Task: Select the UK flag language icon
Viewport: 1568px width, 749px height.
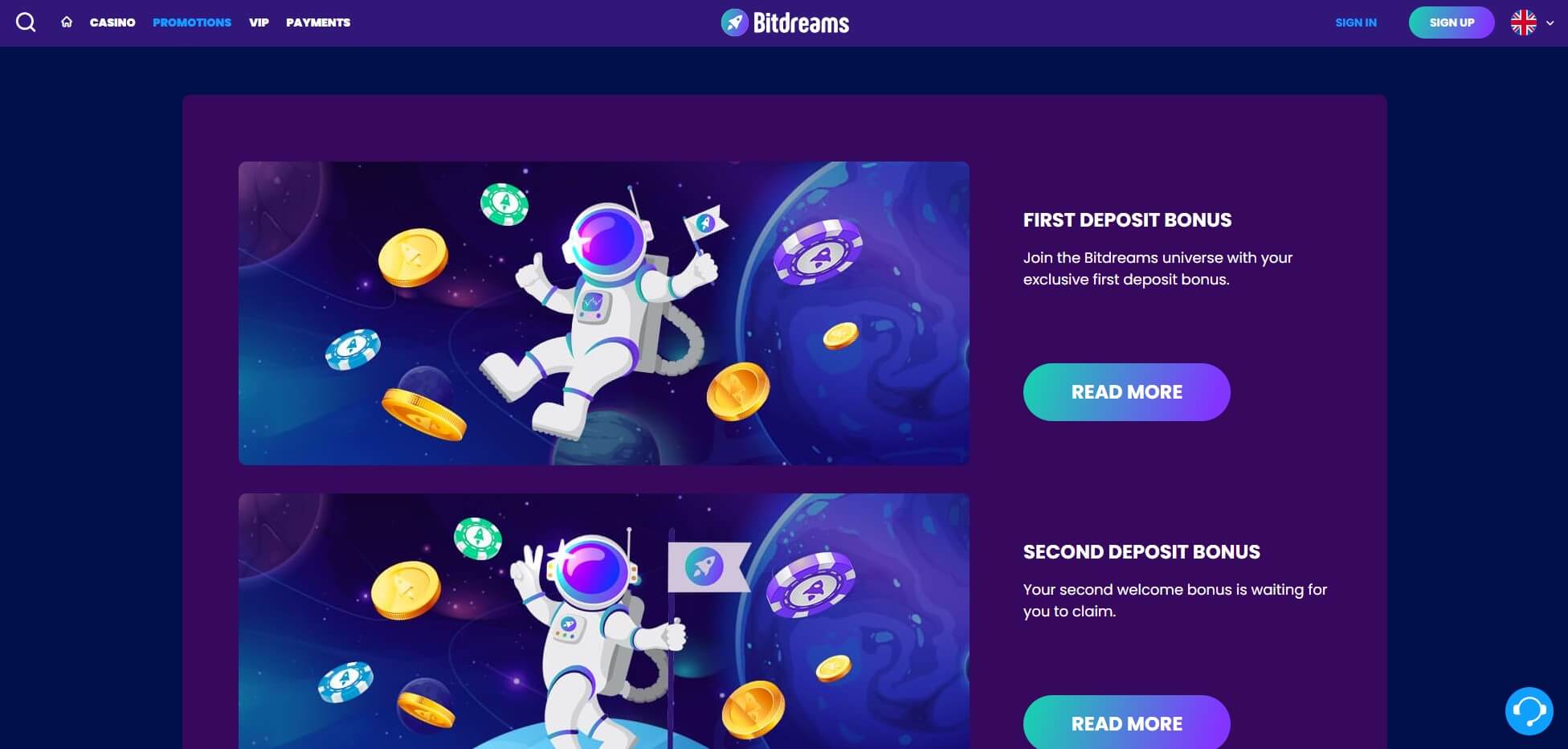Action: click(1523, 23)
